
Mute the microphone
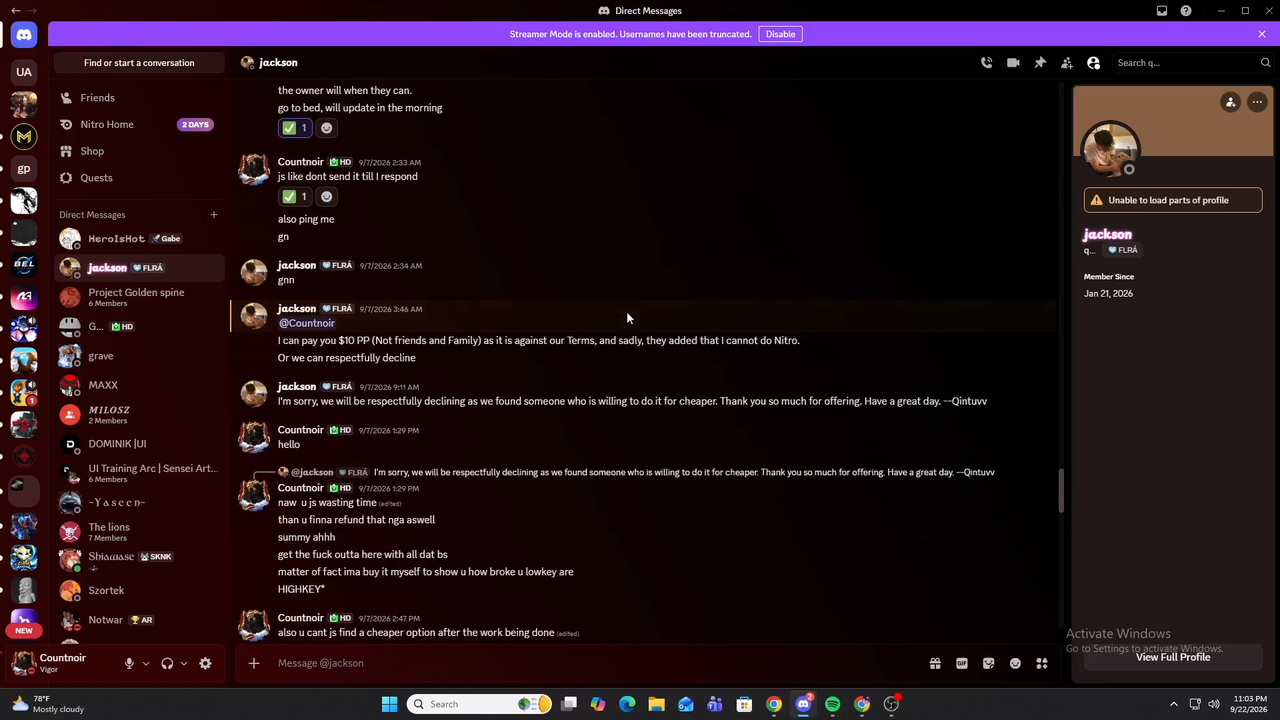coord(129,663)
